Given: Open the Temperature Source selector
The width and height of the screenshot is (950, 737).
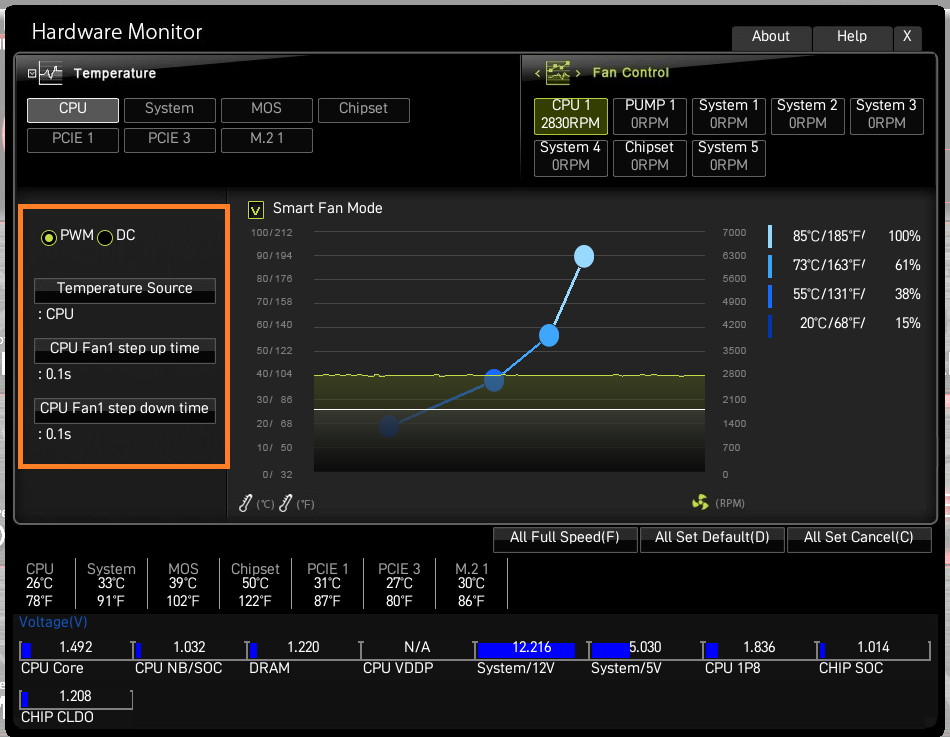Looking at the screenshot, I should pos(125,290).
